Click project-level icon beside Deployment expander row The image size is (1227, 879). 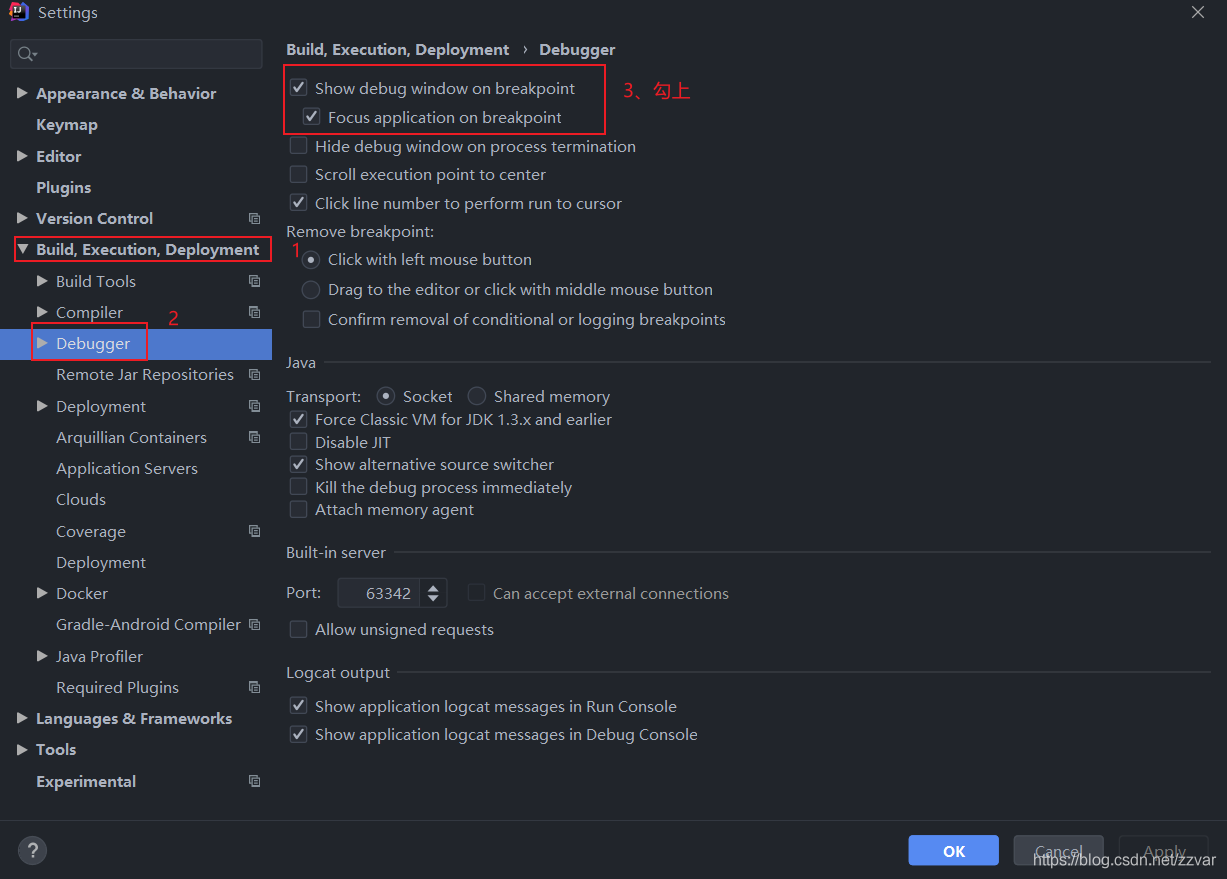(254, 407)
